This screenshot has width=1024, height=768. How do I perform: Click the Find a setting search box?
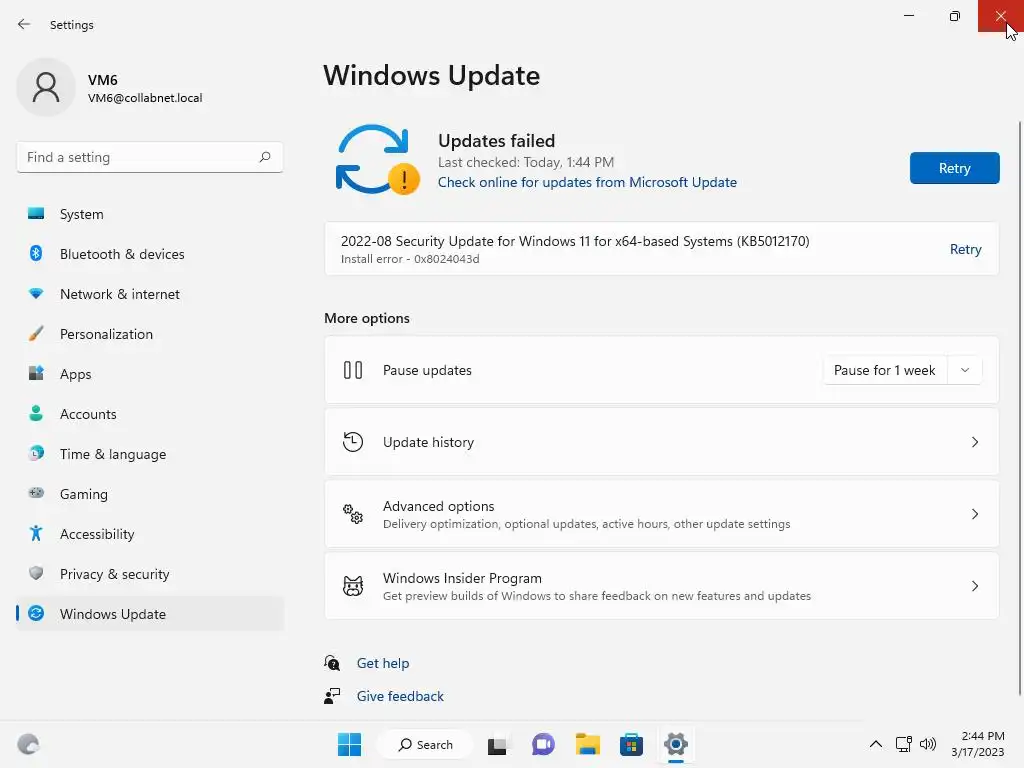(140, 157)
